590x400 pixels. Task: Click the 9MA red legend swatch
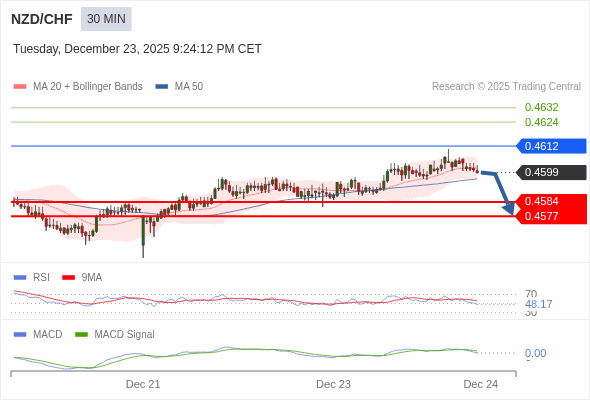(x=68, y=278)
